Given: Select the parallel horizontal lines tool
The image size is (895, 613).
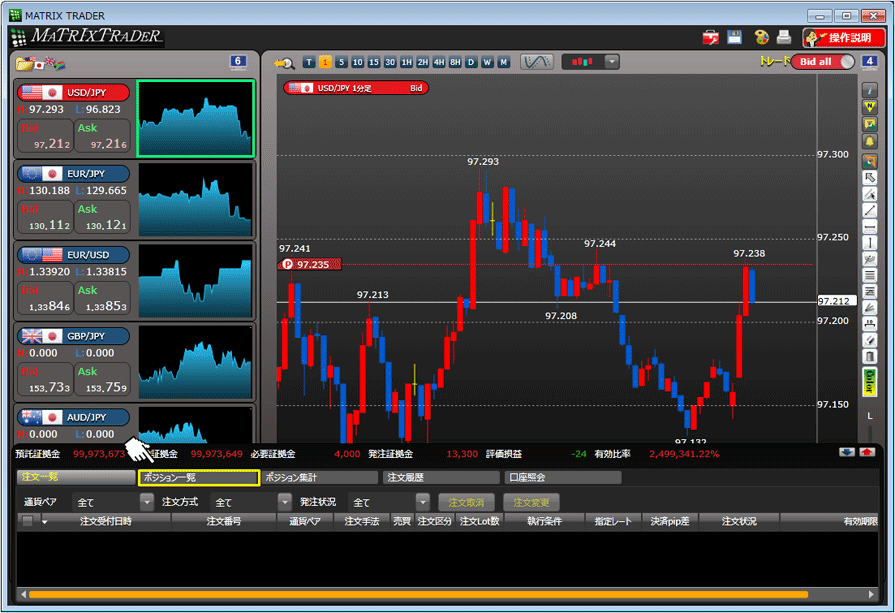Looking at the screenshot, I should [869, 276].
